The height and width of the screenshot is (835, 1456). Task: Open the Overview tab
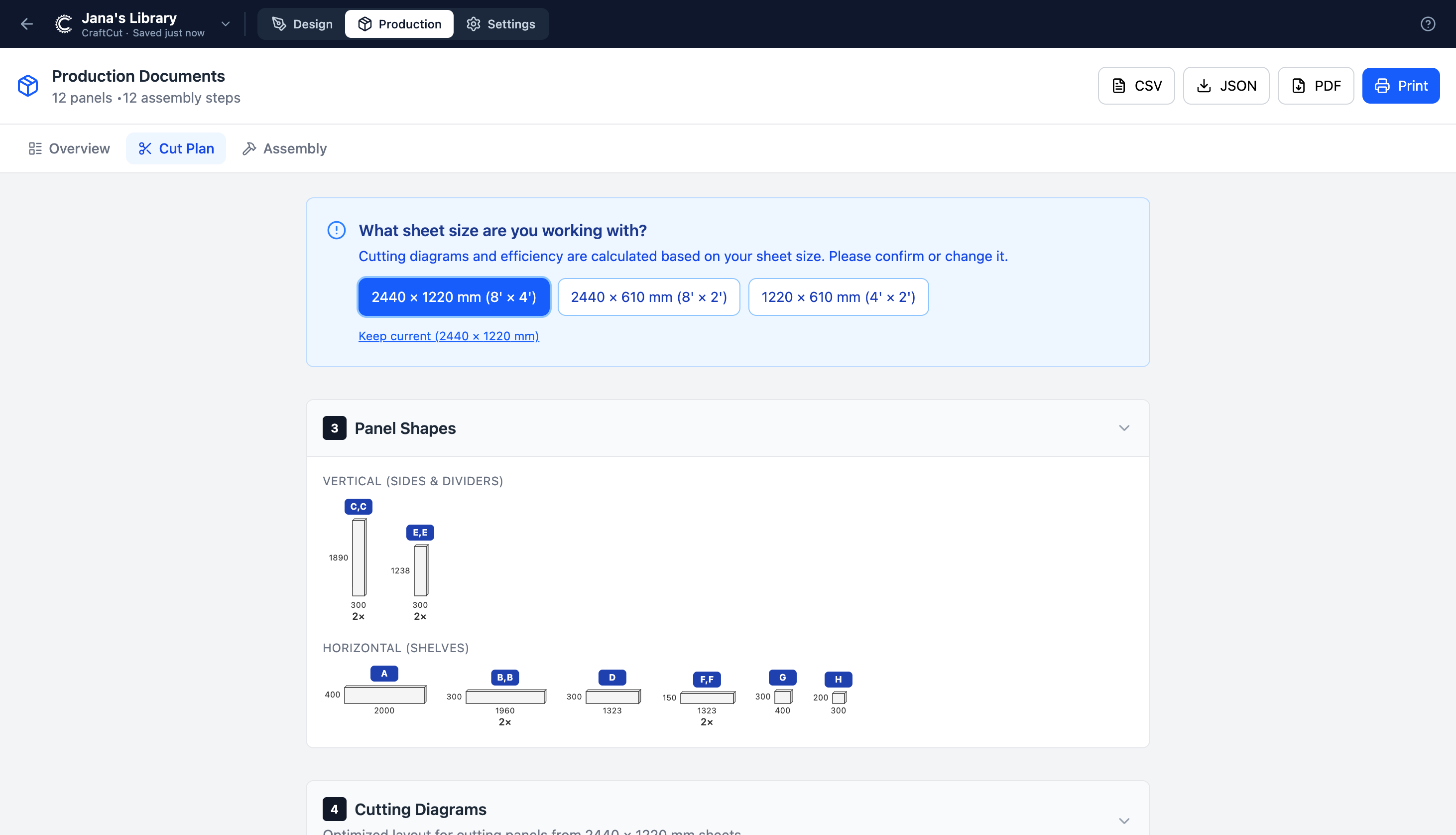(x=69, y=148)
